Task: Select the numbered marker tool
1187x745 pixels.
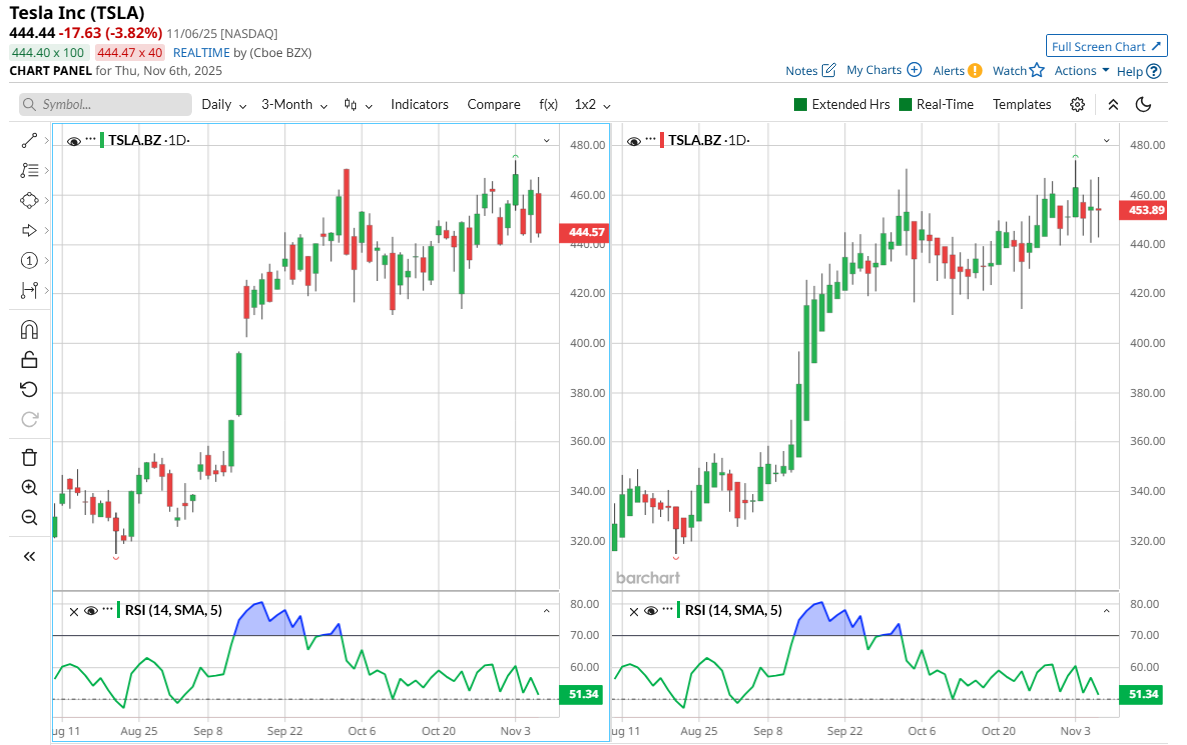Action: click(x=30, y=260)
